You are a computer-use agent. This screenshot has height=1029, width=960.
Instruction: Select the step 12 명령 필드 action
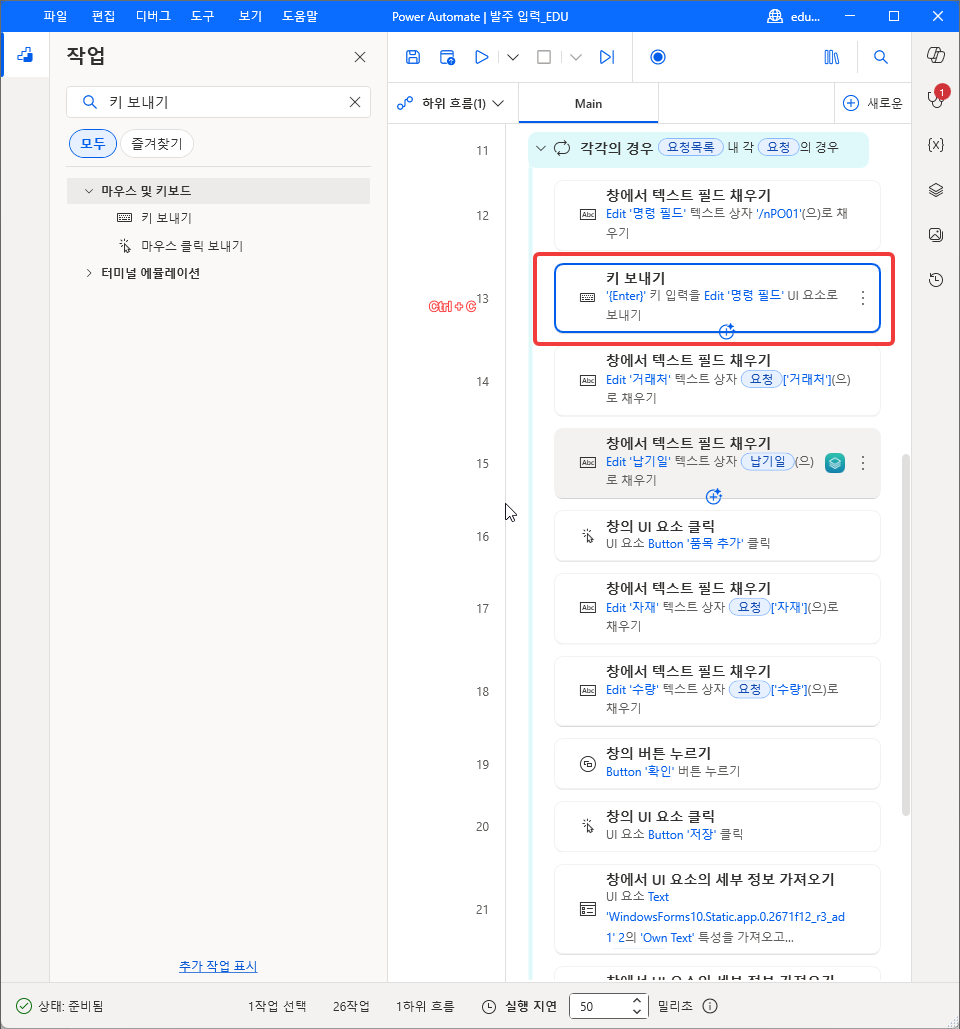coord(717,215)
